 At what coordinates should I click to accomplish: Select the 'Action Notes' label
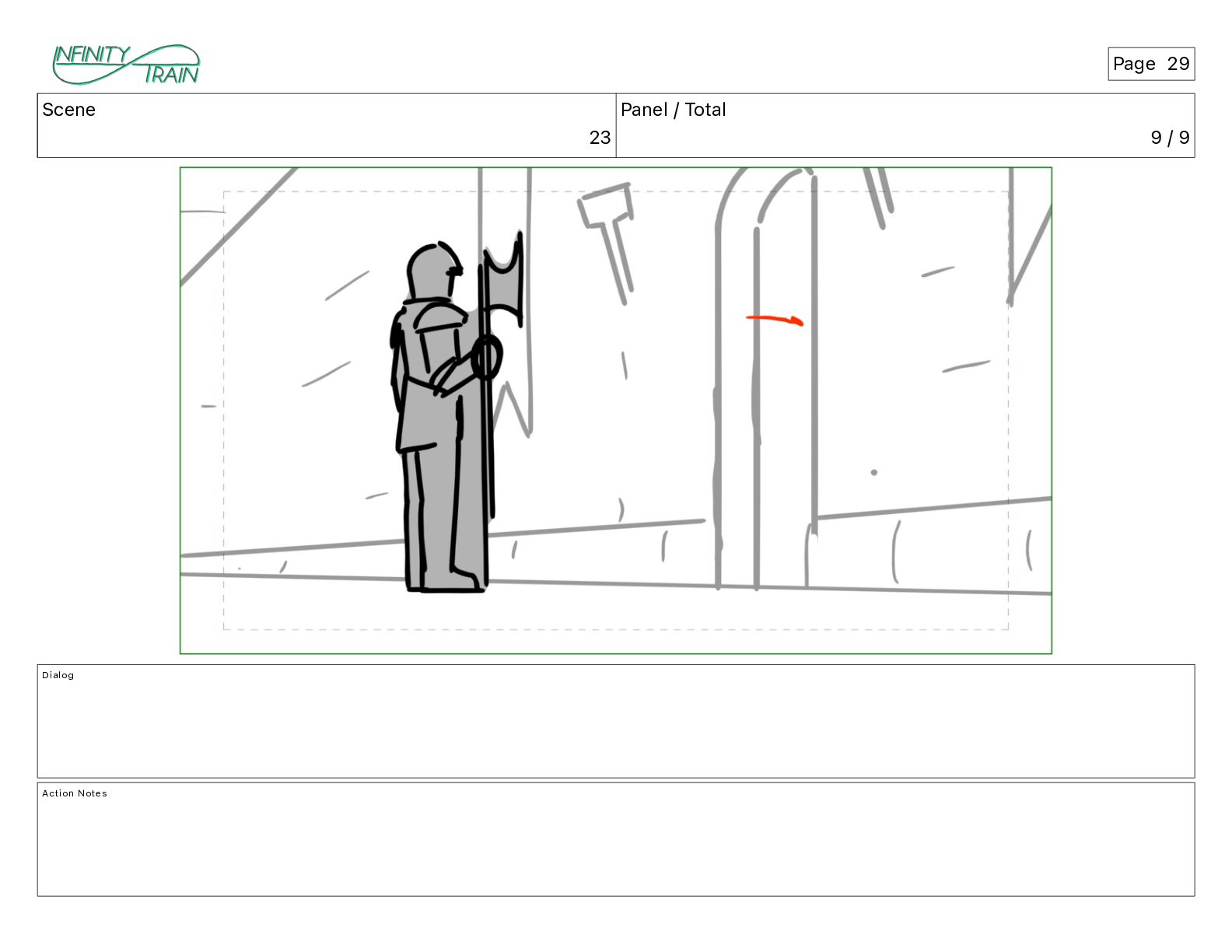coord(75,793)
